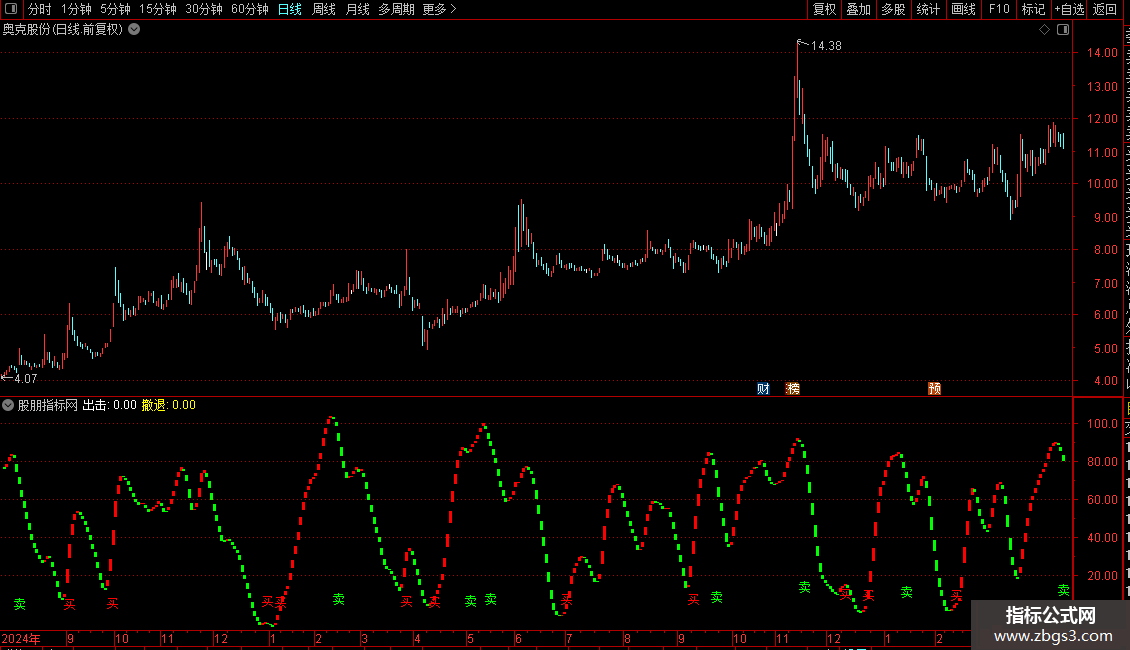This screenshot has width=1130, height=650.
Task: Add stock via +自选 button
Action: (x=1069, y=9)
